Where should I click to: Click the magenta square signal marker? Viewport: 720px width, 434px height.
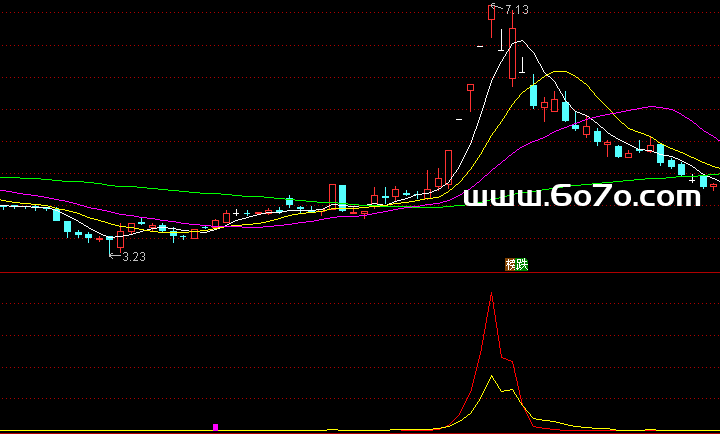215,427
